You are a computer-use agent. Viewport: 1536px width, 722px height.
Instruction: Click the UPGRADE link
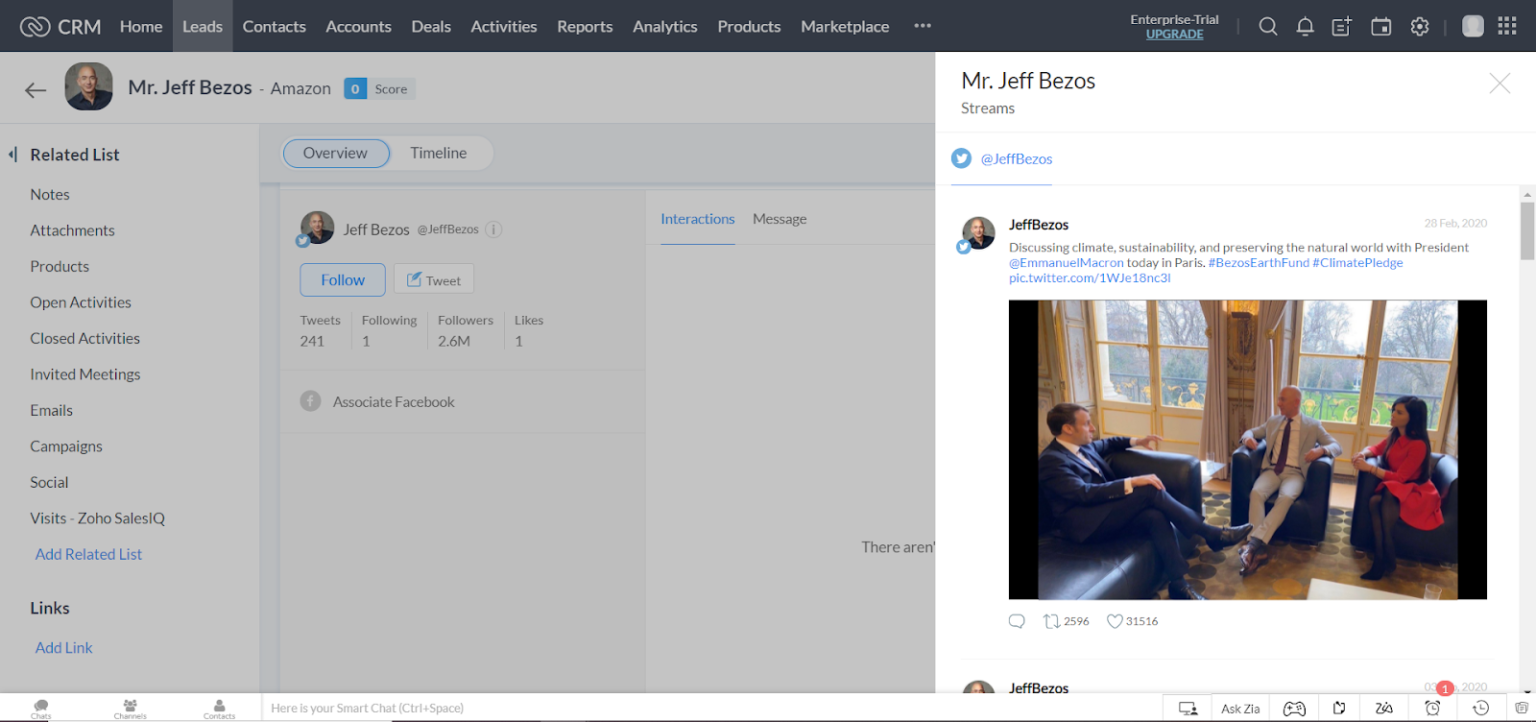point(1173,33)
